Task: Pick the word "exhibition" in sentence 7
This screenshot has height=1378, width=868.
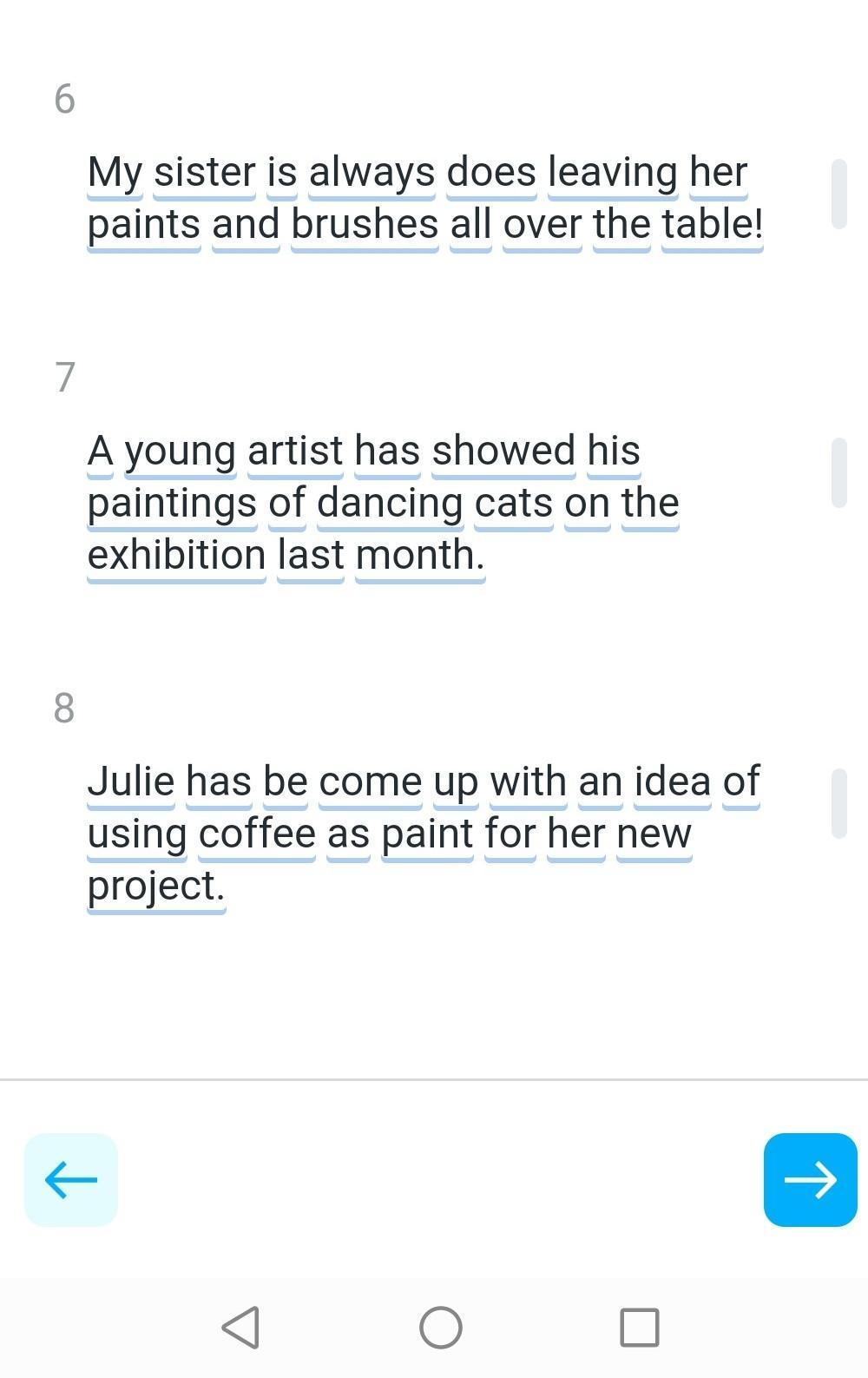Action: pyautogui.click(x=176, y=555)
